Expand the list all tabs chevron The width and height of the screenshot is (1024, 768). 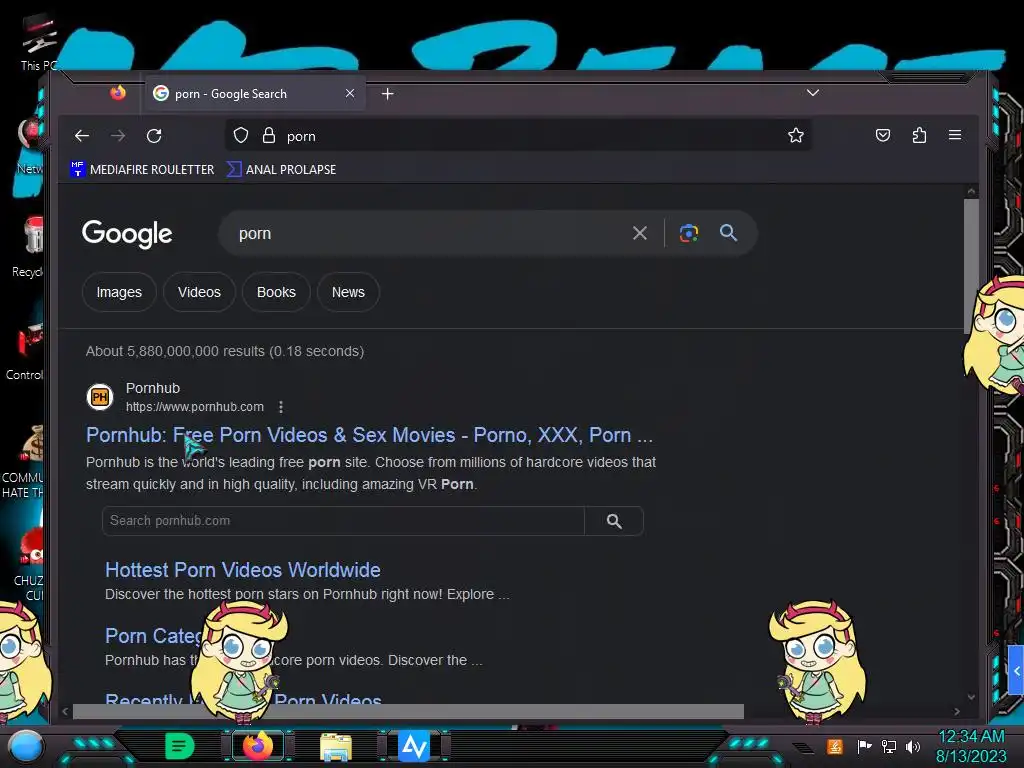coord(812,93)
